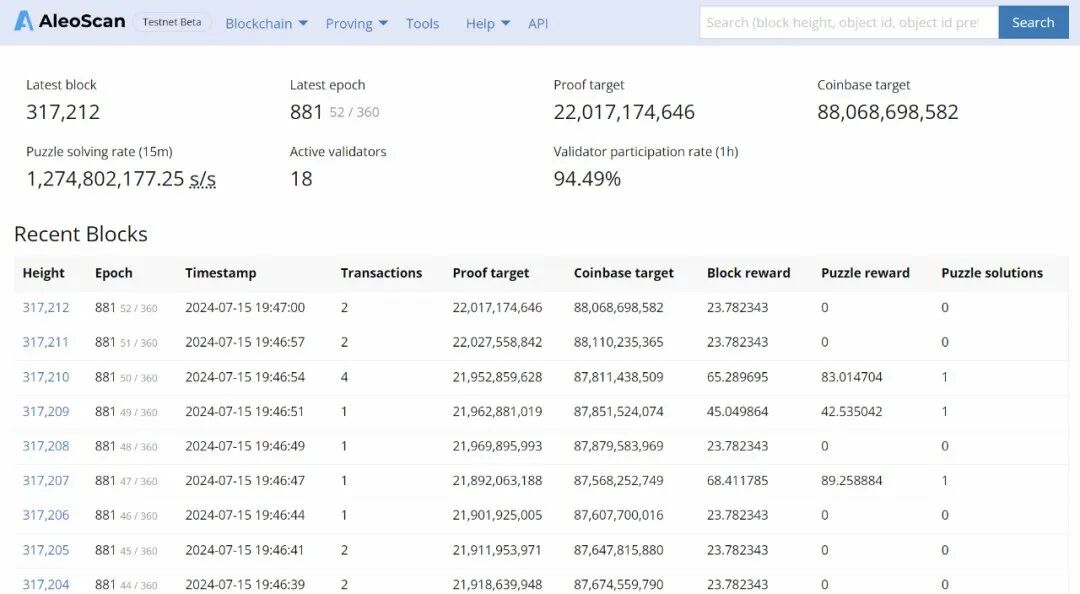
Task: Click proof target 21,892,063,188
Action: 497,480
